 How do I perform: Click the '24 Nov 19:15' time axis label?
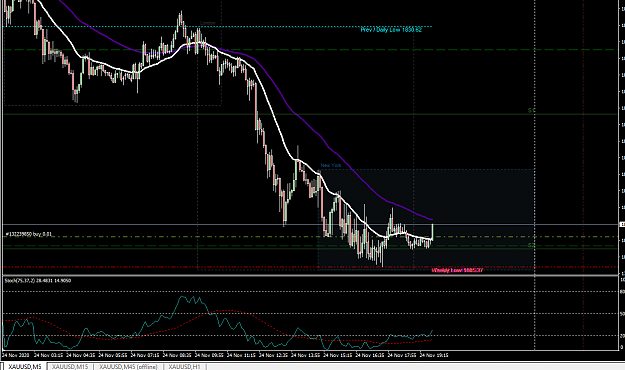coord(434,355)
